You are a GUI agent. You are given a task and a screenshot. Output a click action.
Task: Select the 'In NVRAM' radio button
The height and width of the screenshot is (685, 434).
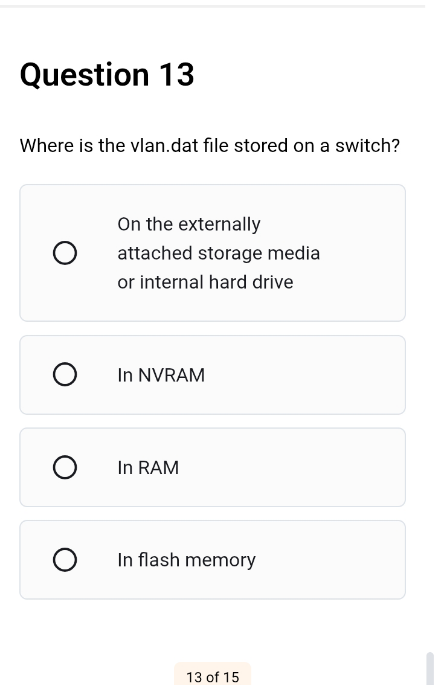point(65,374)
